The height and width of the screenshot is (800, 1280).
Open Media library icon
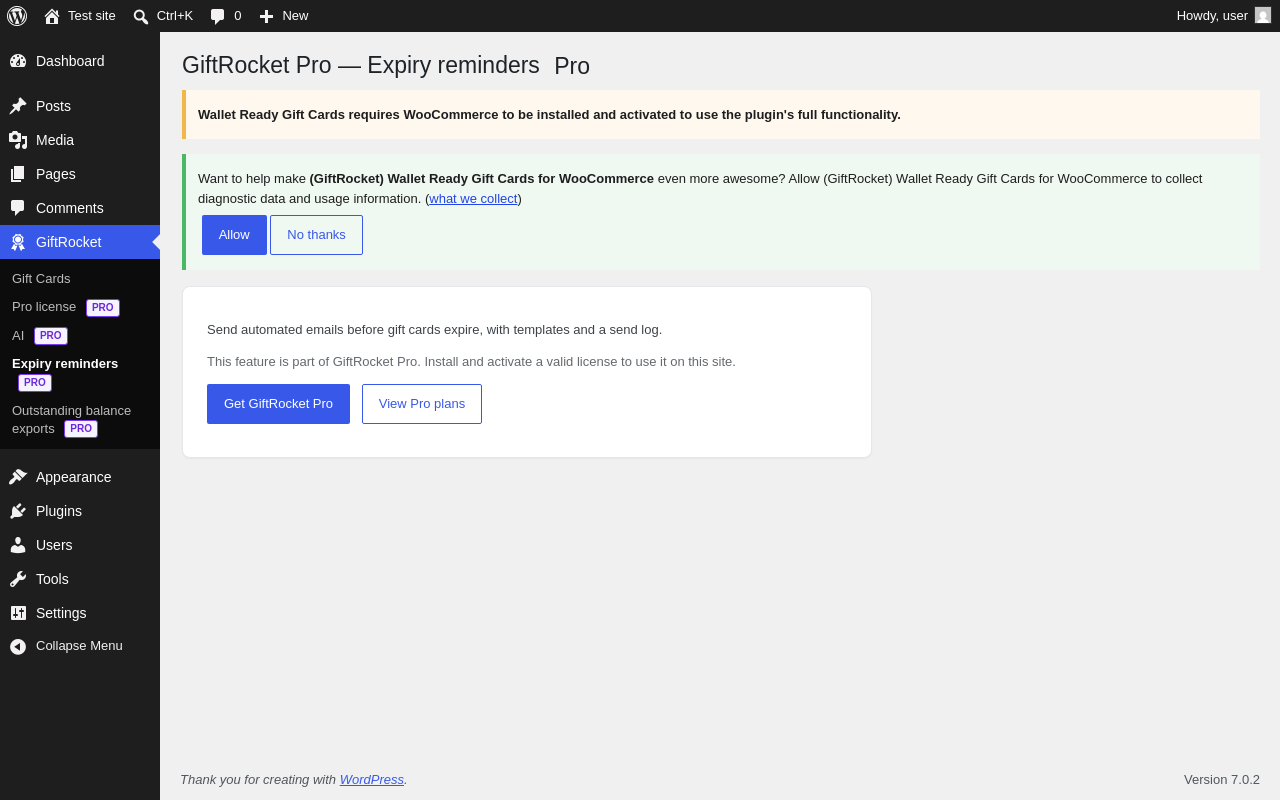tap(18, 140)
